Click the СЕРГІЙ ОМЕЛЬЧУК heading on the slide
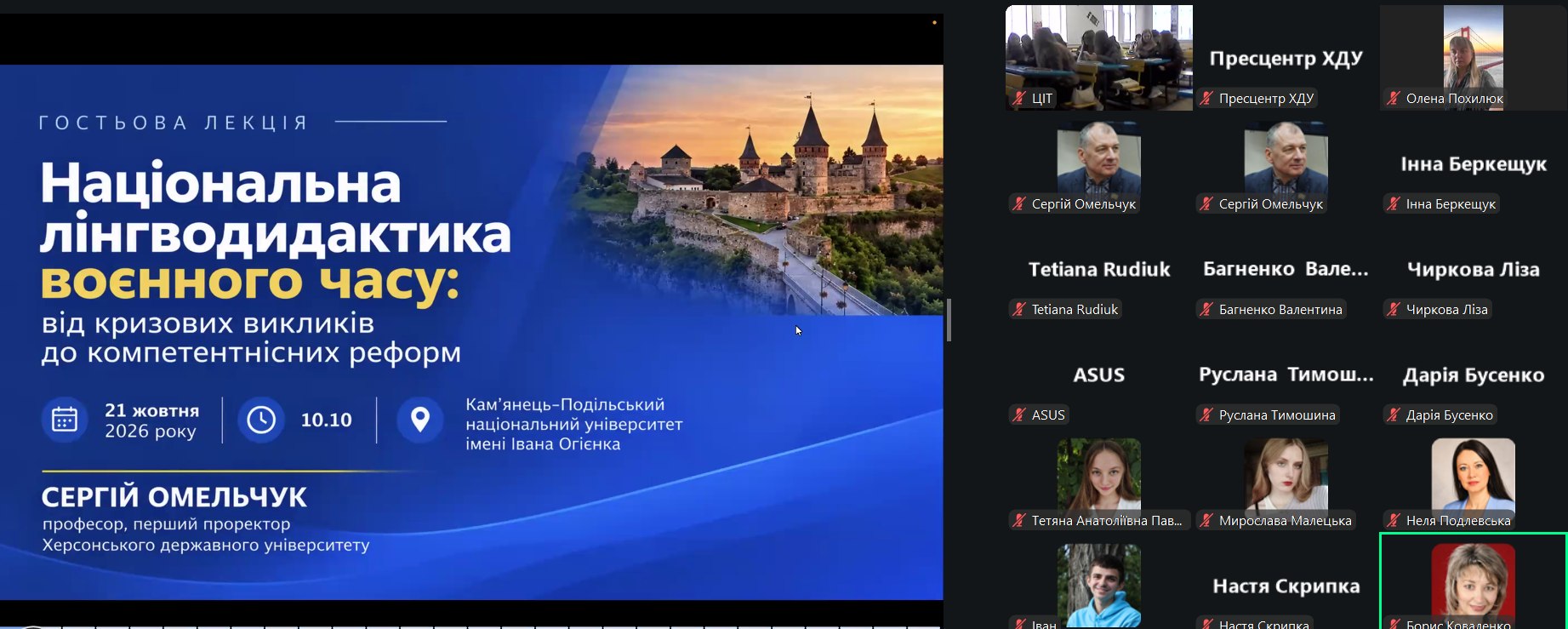Viewport: 1568px width, 629px height. (174, 497)
